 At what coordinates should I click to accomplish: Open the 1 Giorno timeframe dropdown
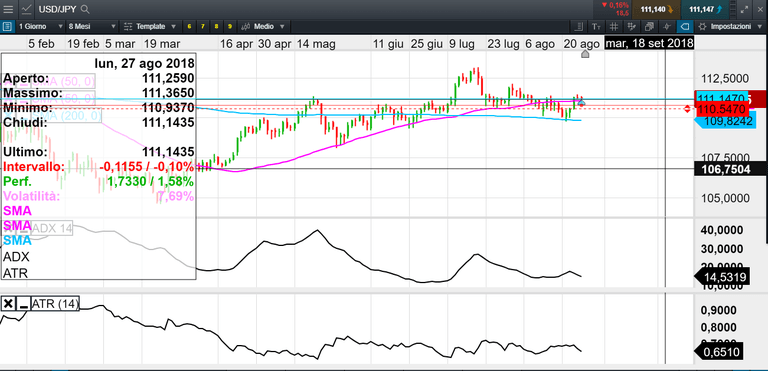tap(41, 26)
